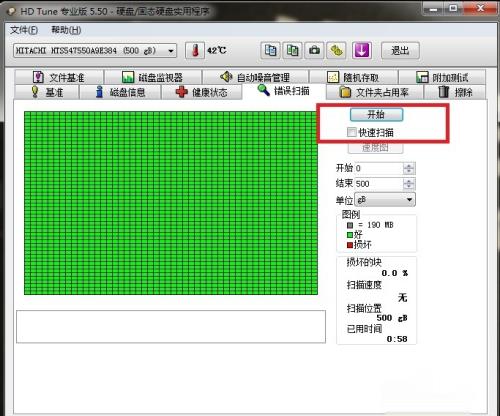Image resolution: width=500 pixels, height=416 pixels.
Task: Click the 开始 start scan button
Action: (x=376, y=115)
